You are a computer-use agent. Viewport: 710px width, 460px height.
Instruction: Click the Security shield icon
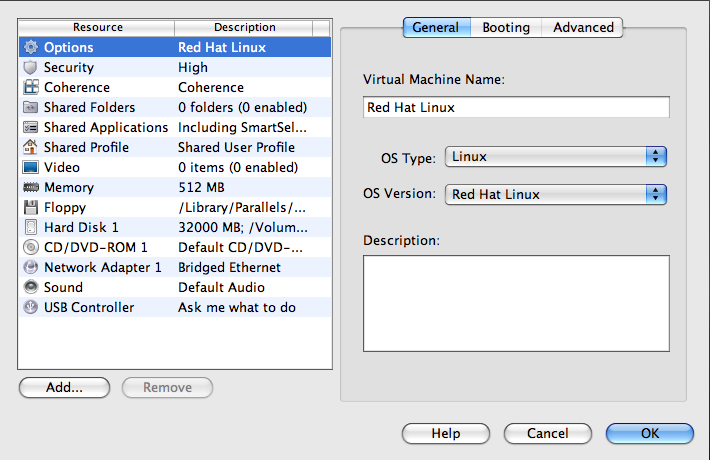point(30,67)
